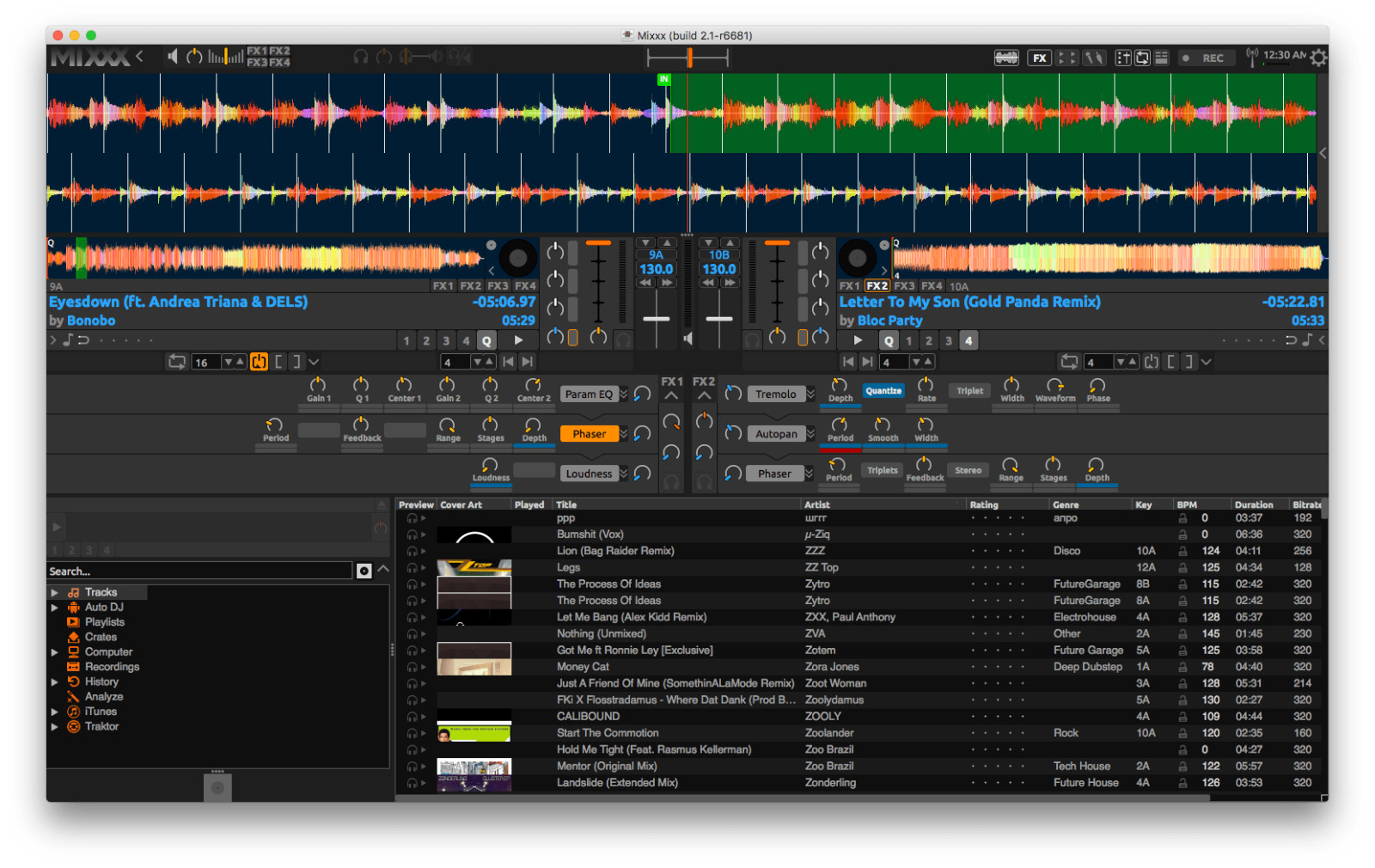This screenshot has width=1375, height=868.
Task: Toggle the FX icon in the top toolbar
Action: tap(1040, 57)
